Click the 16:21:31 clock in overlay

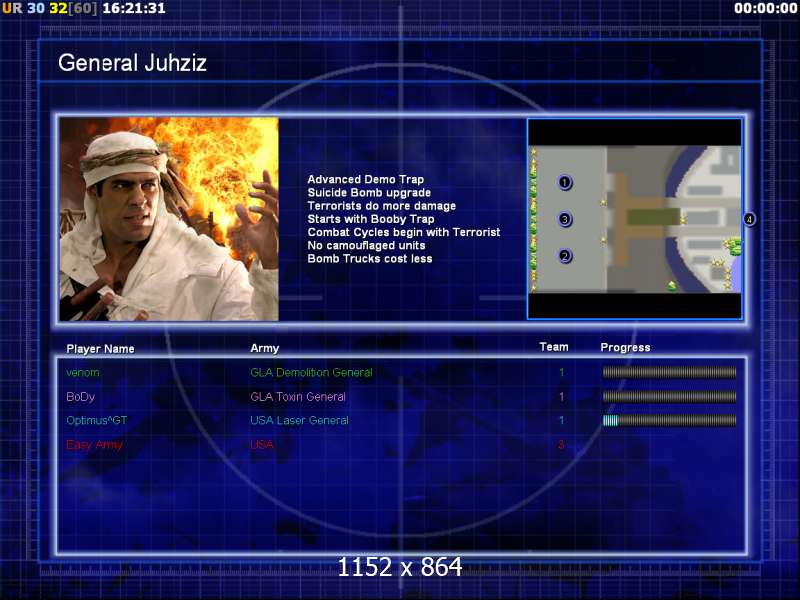(x=134, y=8)
